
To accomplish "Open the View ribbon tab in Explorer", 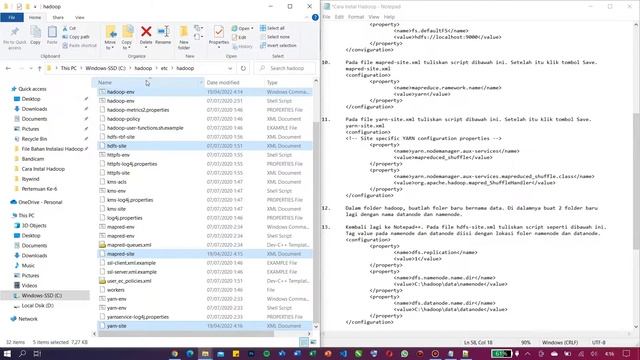I will [x=80, y=18].
